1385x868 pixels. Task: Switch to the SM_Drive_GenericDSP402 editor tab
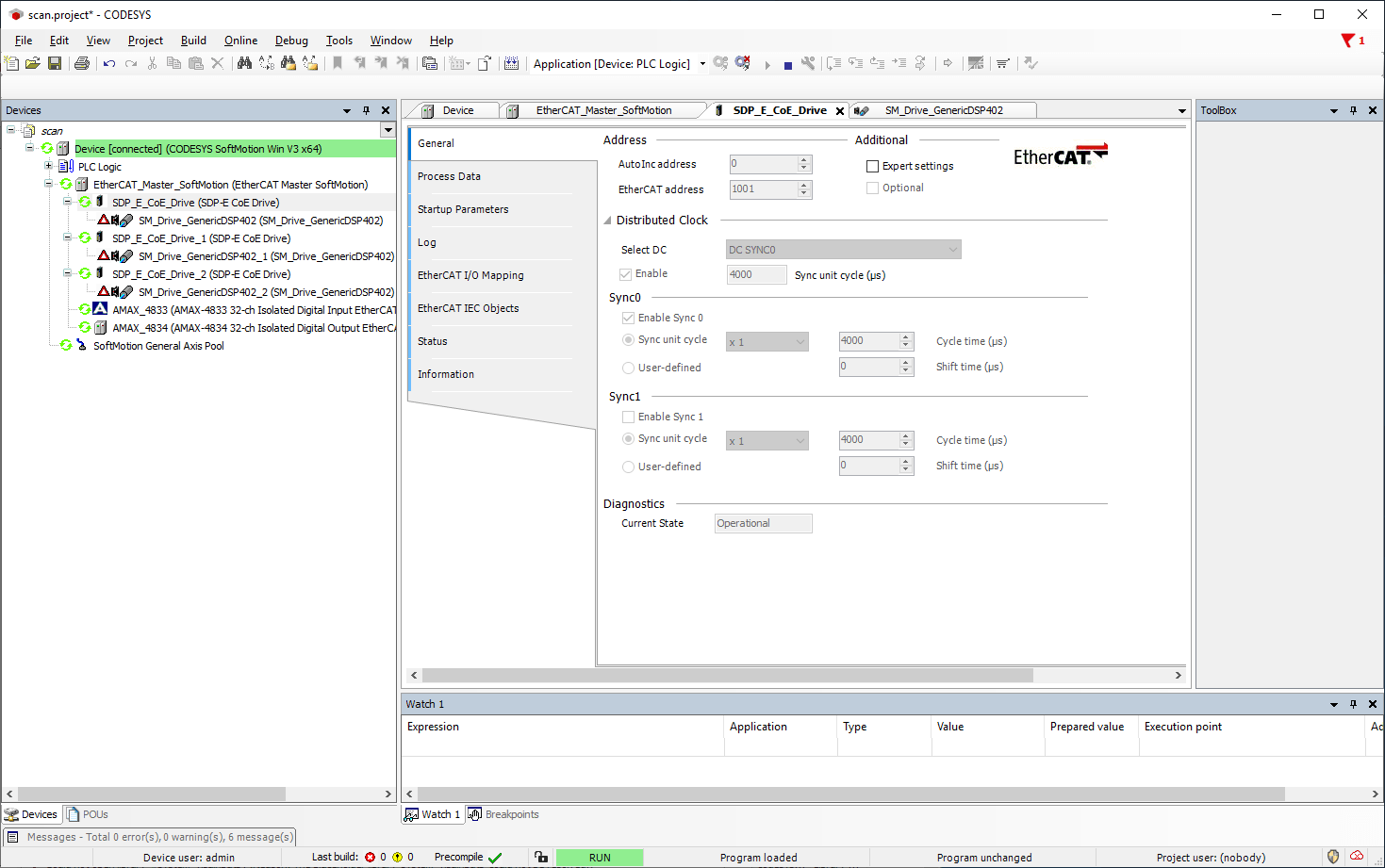tap(943, 110)
